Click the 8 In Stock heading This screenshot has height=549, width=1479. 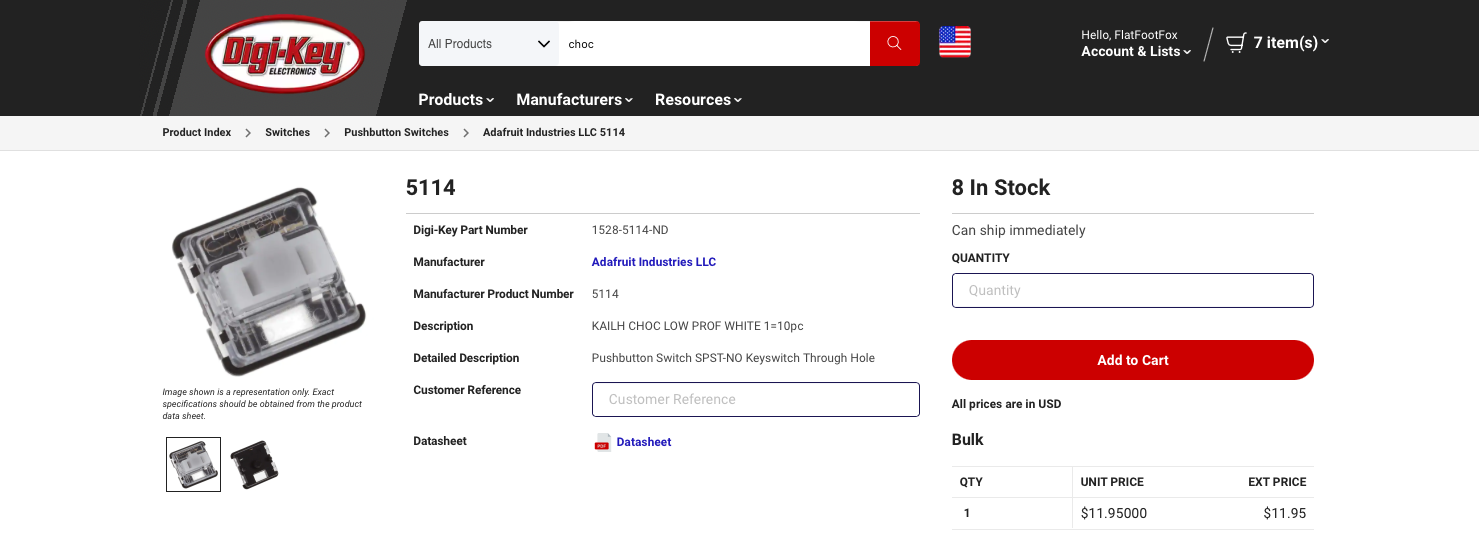coord(1001,188)
